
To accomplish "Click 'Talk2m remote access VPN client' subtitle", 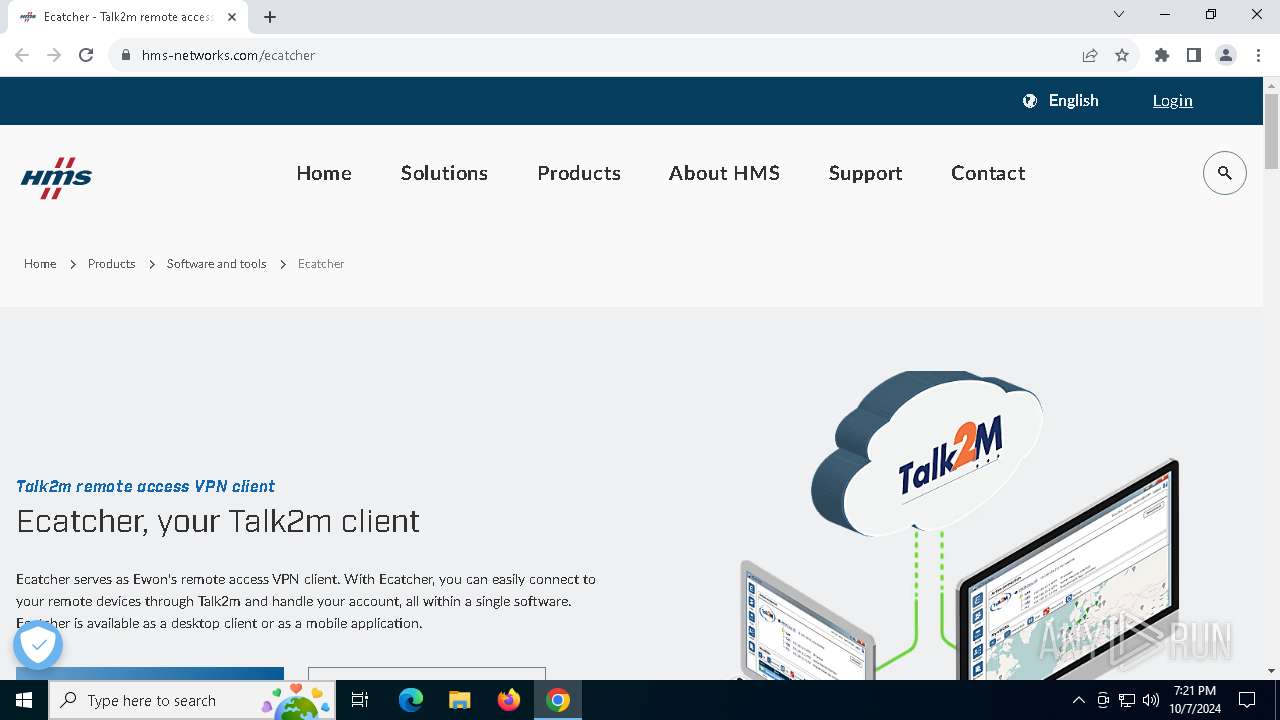I will point(146,487).
